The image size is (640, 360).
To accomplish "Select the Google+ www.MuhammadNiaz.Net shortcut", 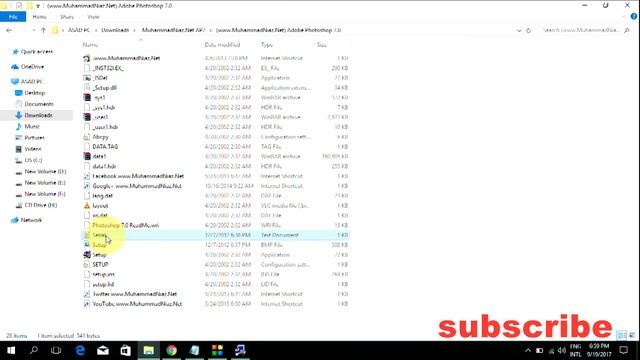I will [x=137, y=186].
